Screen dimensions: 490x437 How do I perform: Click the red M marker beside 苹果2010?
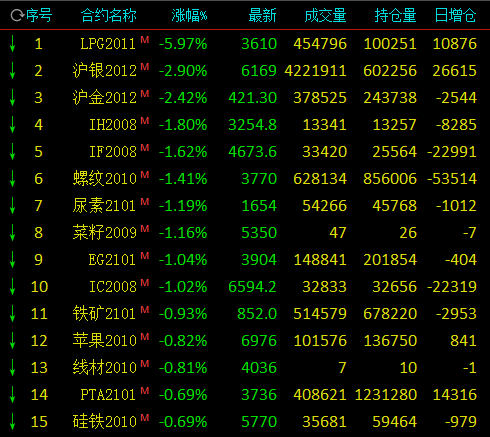(145, 336)
